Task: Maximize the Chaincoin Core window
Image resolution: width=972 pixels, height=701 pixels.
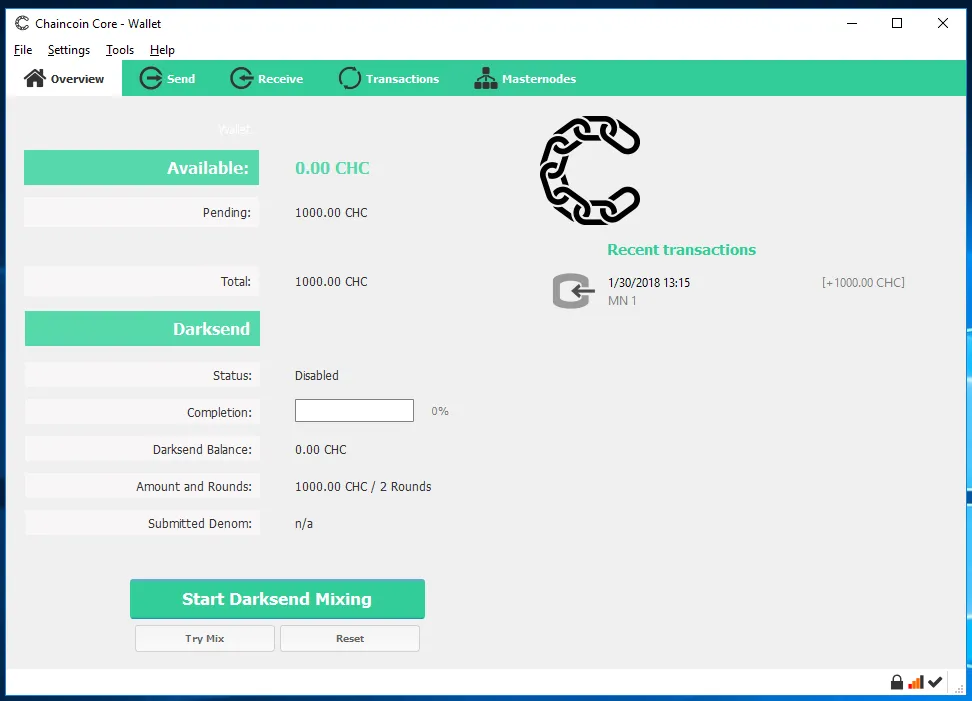Action: click(x=897, y=24)
